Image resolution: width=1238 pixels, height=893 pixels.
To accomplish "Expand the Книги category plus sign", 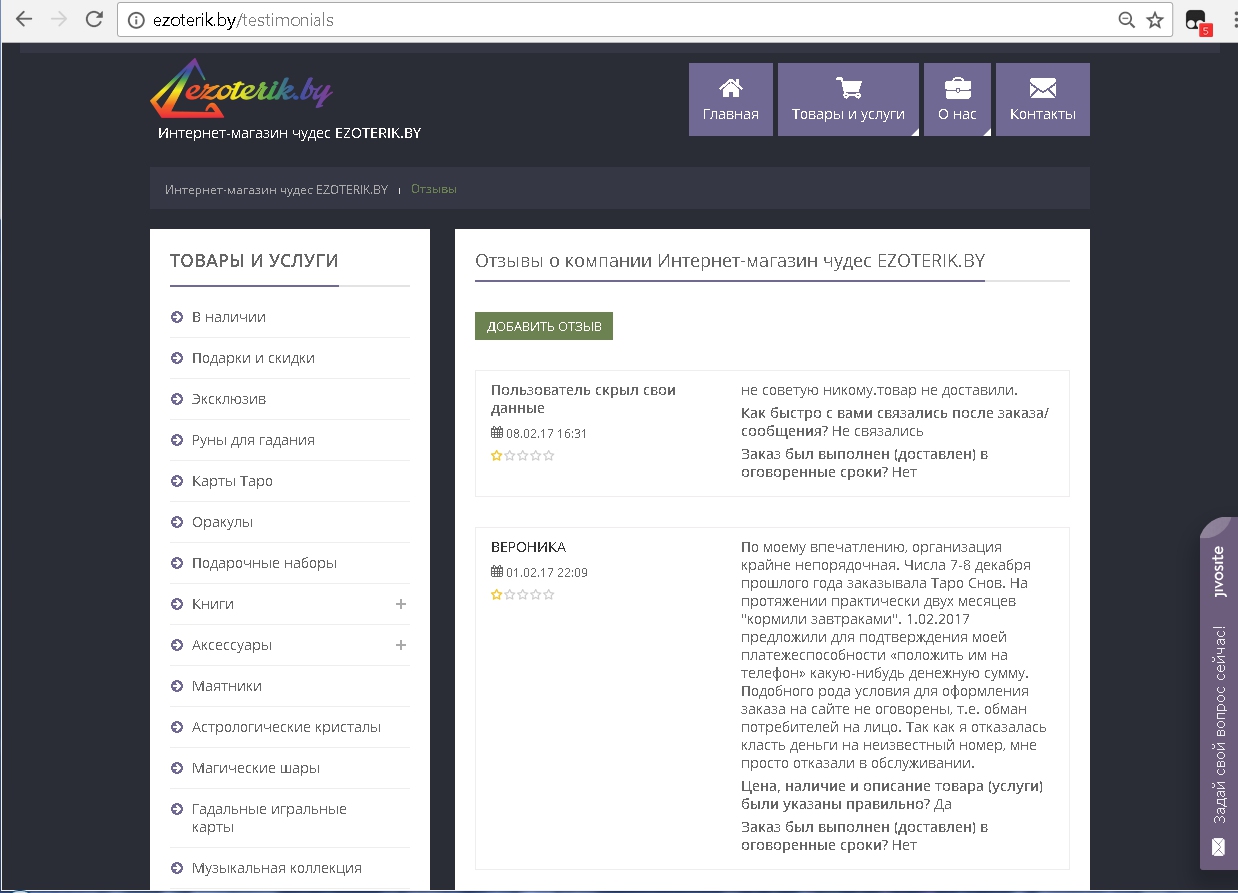I will pos(401,604).
